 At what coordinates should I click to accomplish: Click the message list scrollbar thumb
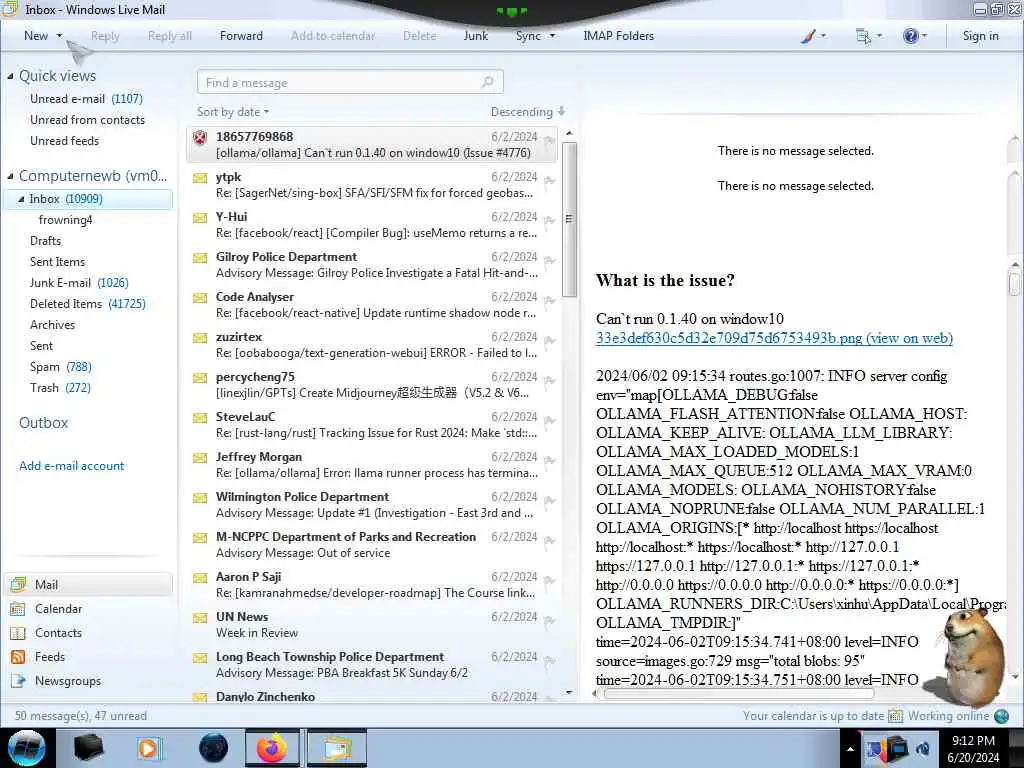point(569,219)
